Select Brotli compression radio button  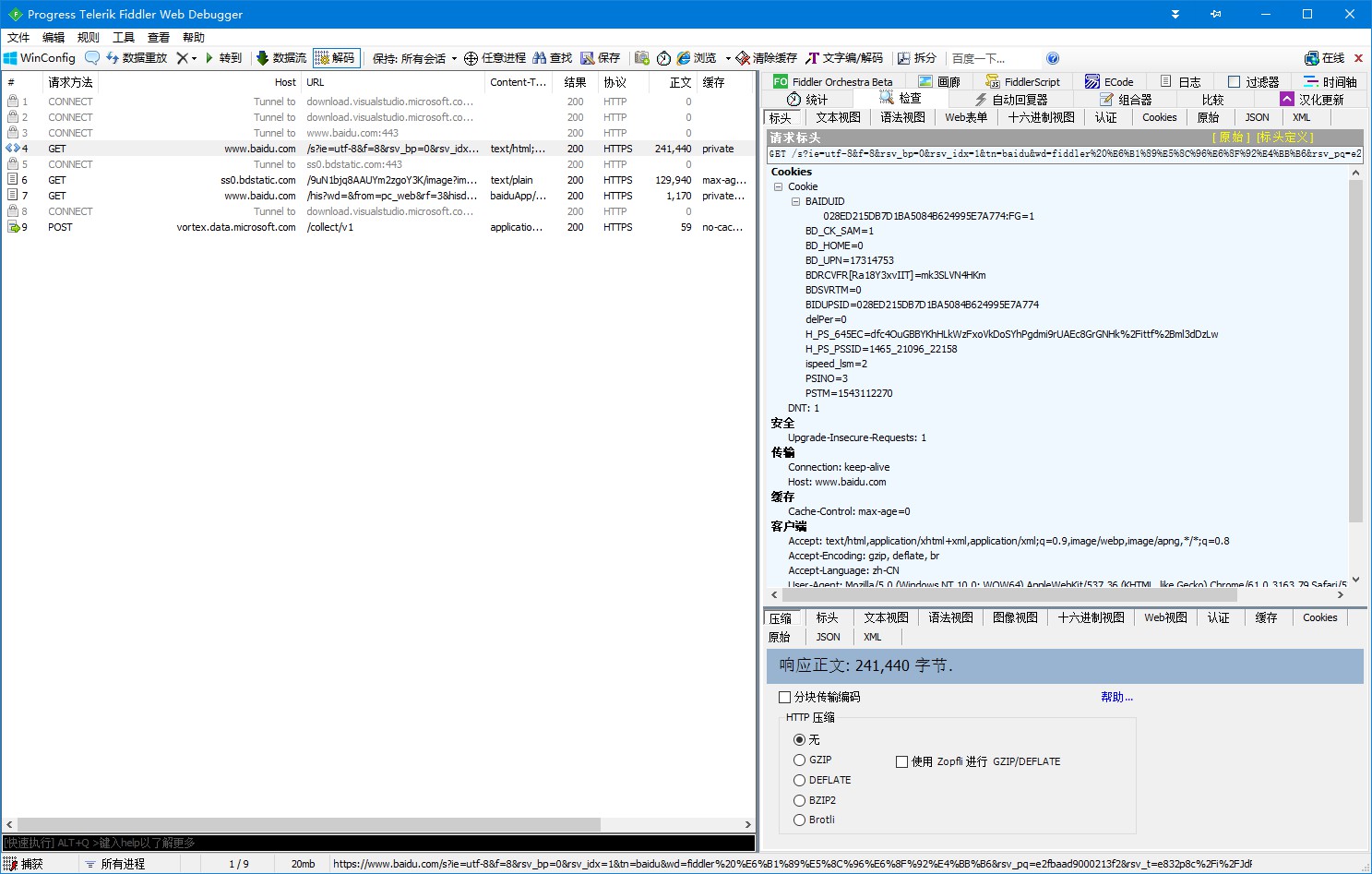tap(799, 820)
